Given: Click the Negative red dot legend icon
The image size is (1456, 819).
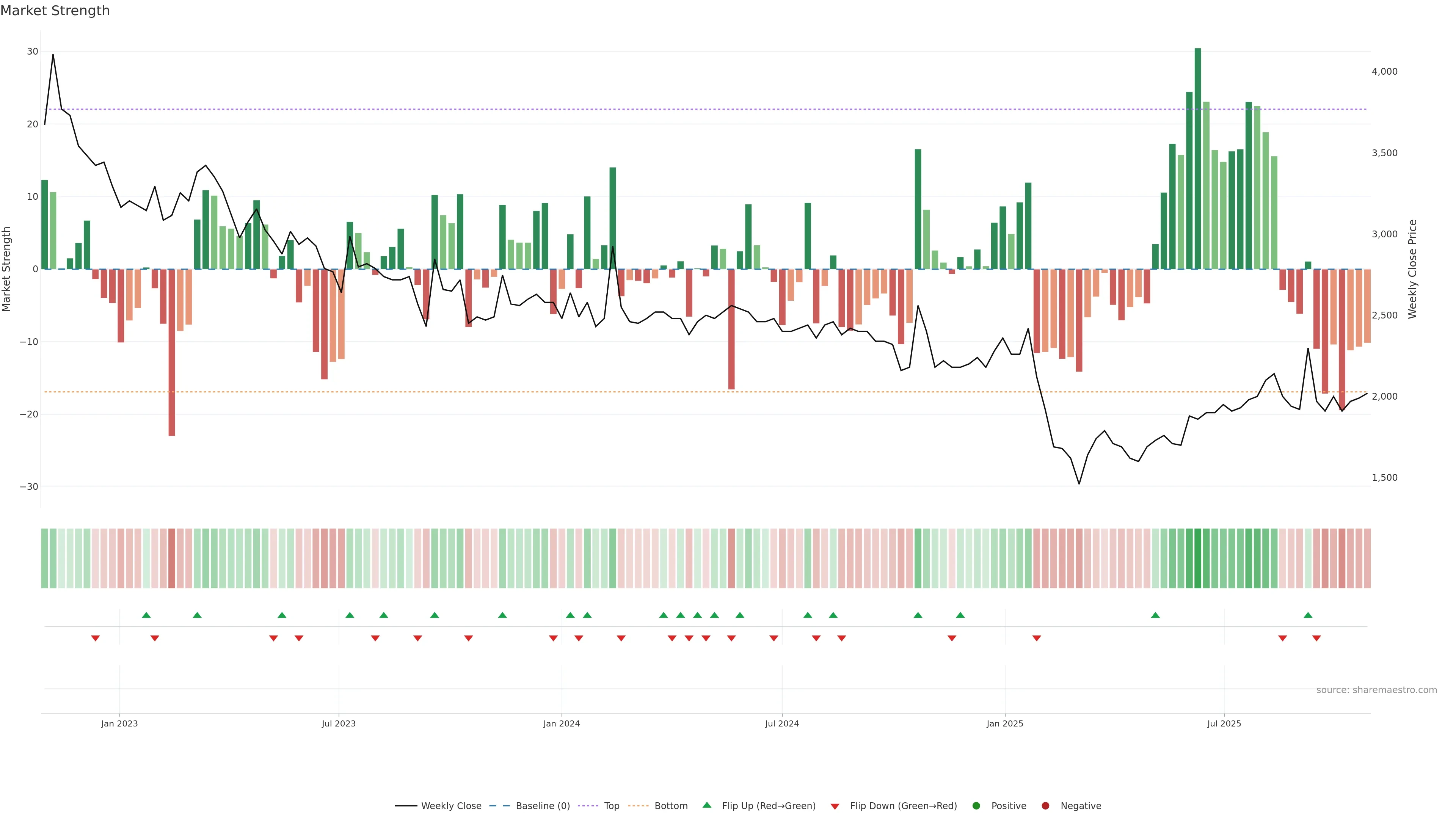Looking at the screenshot, I should (x=1045, y=806).
